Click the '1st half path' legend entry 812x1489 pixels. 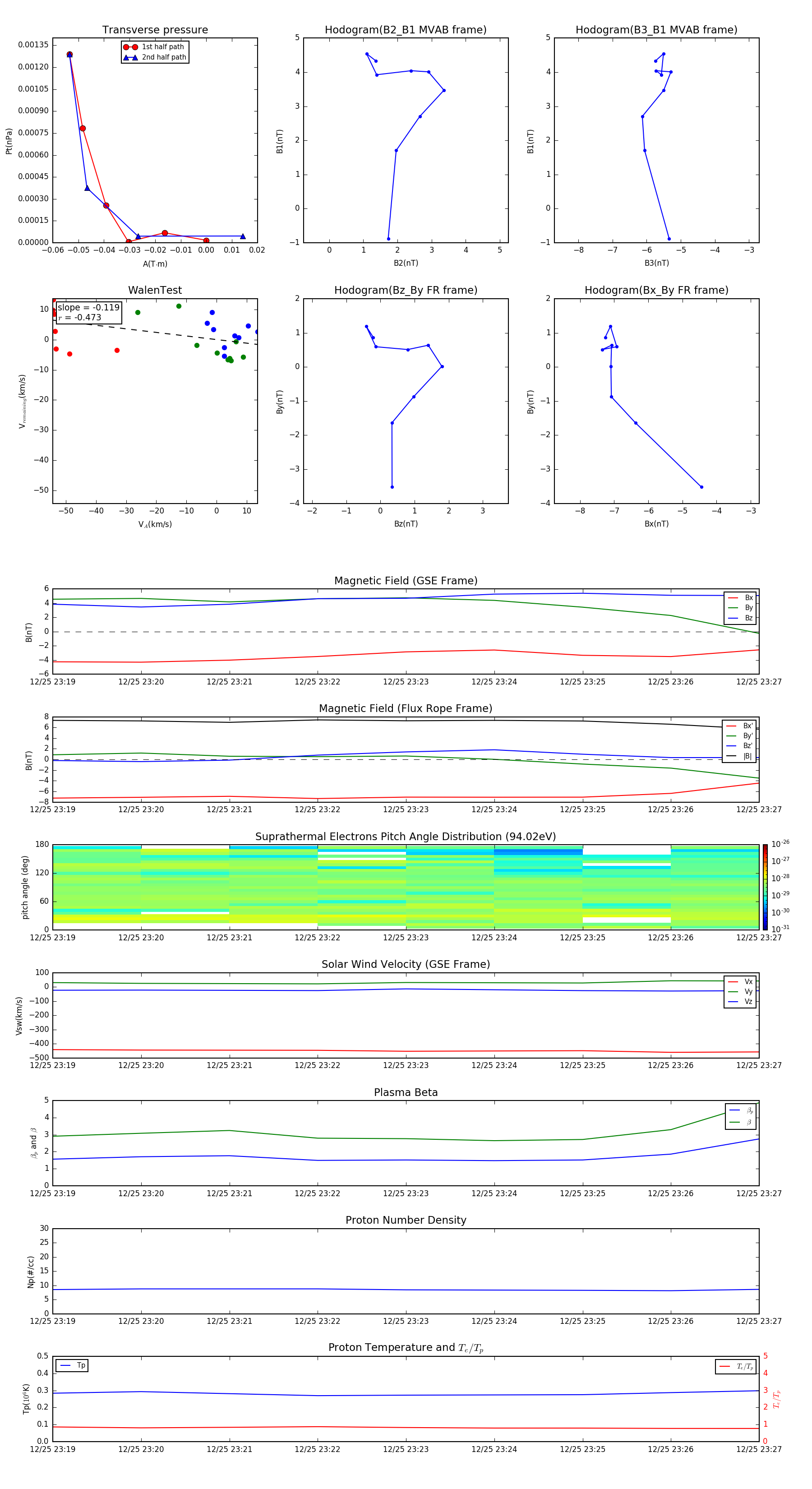154,47
